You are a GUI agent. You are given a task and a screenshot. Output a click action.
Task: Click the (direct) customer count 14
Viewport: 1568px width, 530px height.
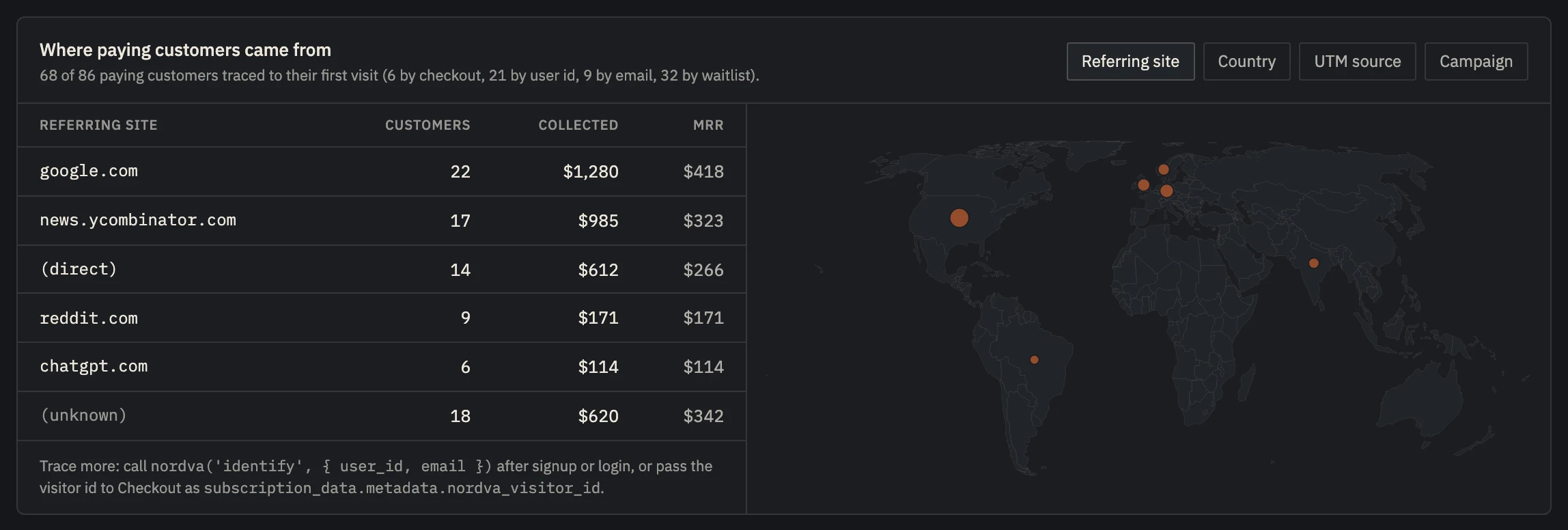(460, 270)
